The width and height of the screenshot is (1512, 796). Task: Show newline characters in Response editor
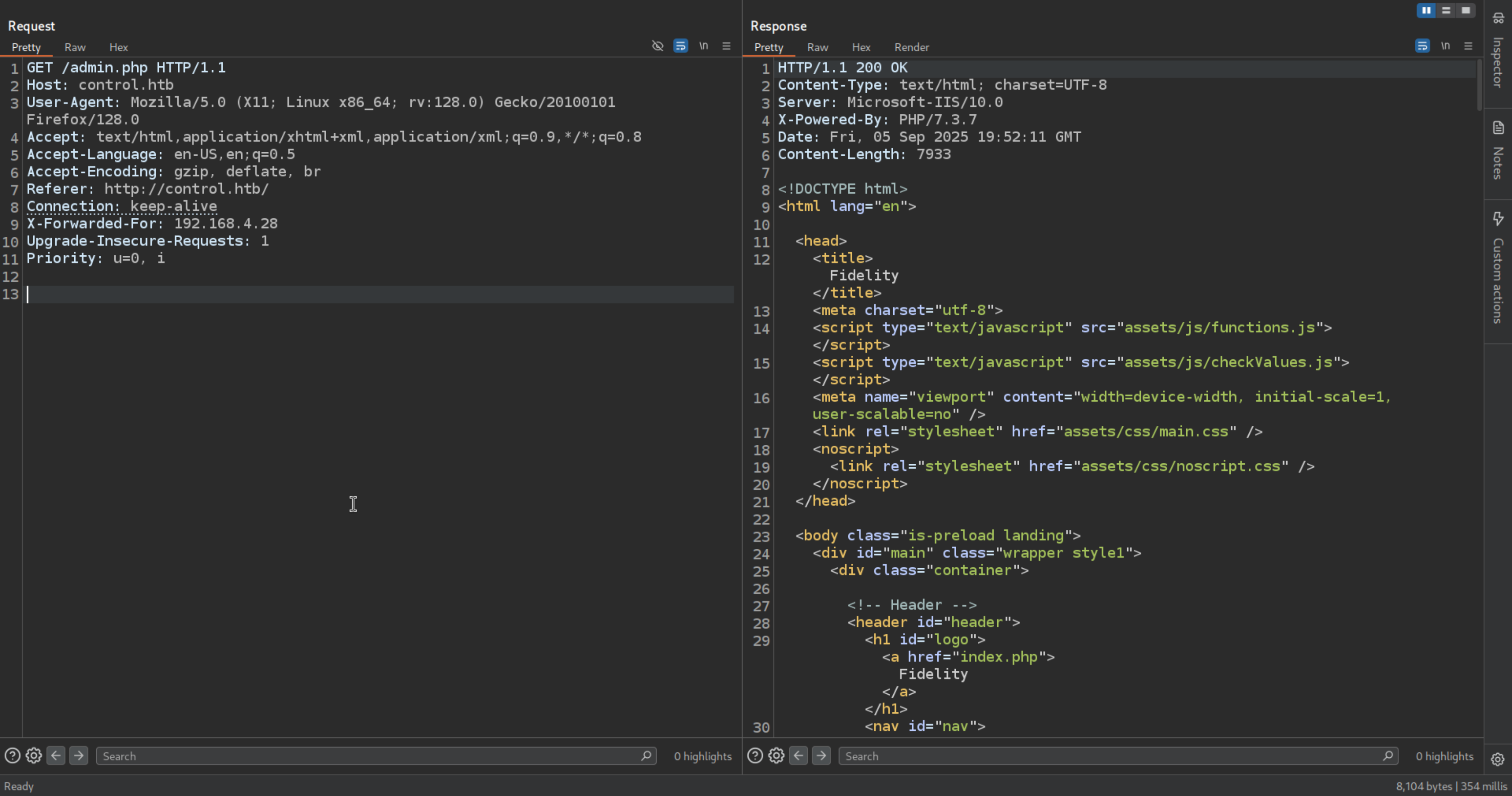(1445, 46)
